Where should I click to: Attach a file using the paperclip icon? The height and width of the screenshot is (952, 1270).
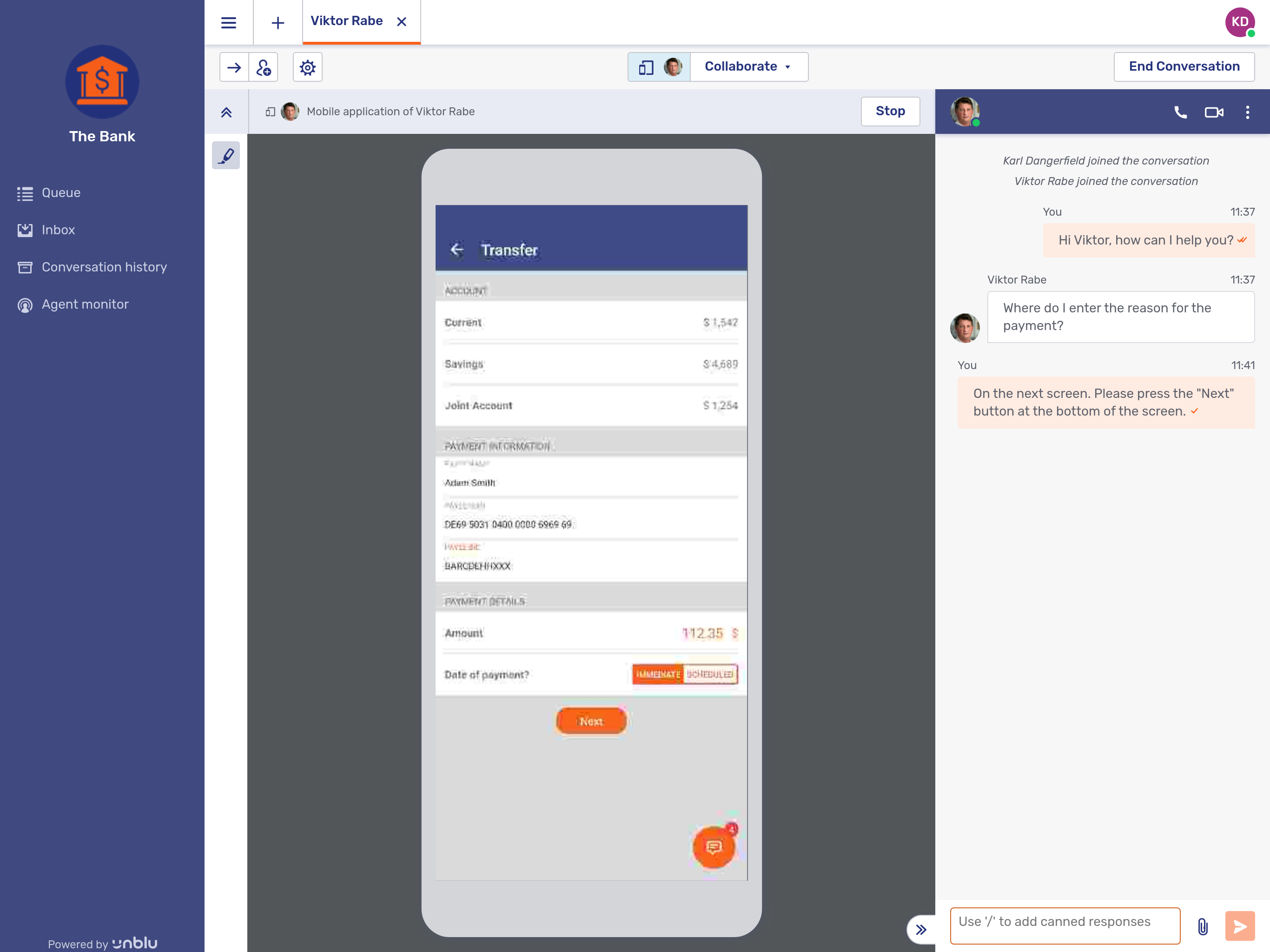[1202, 926]
